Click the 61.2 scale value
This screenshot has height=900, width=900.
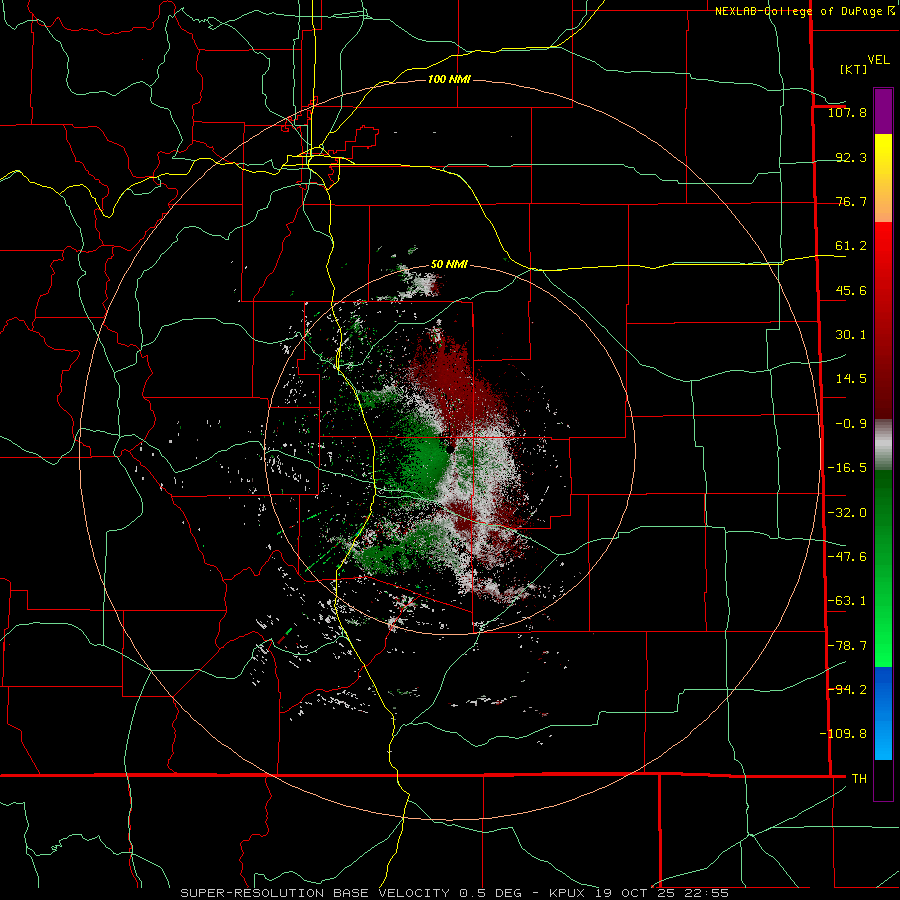(851, 246)
